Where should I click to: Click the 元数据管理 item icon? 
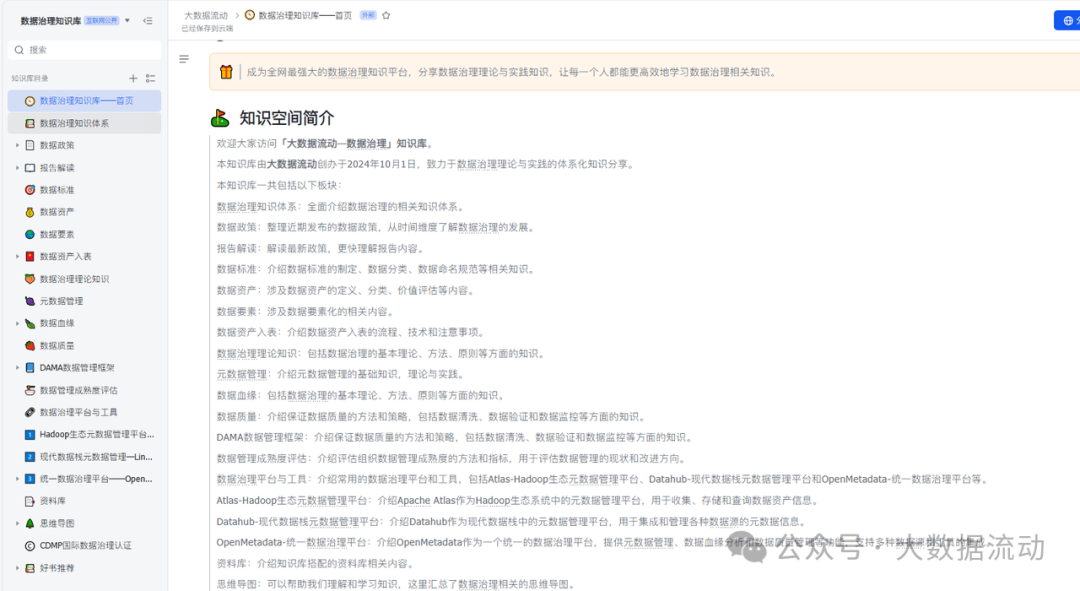pos(30,300)
